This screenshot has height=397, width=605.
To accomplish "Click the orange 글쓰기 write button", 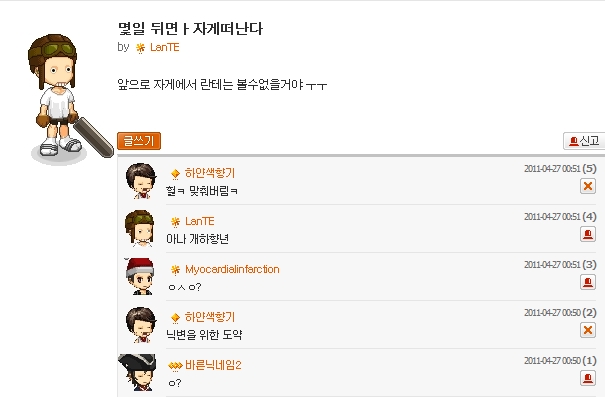I will (139, 141).
